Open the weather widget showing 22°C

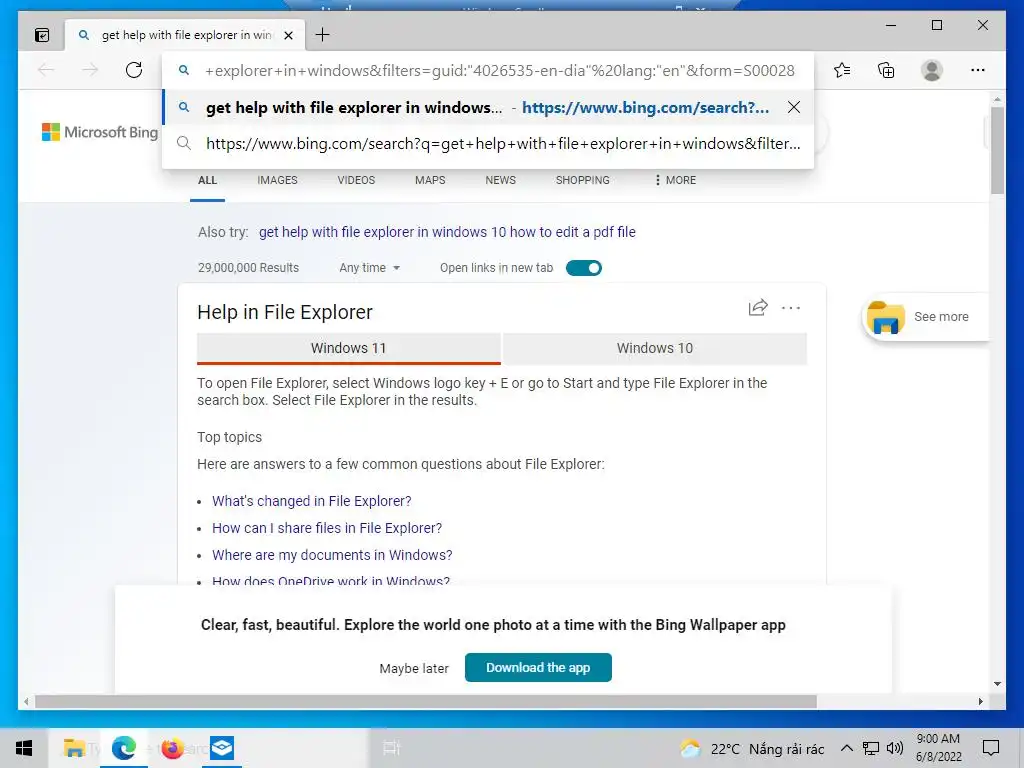coord(751,748)
